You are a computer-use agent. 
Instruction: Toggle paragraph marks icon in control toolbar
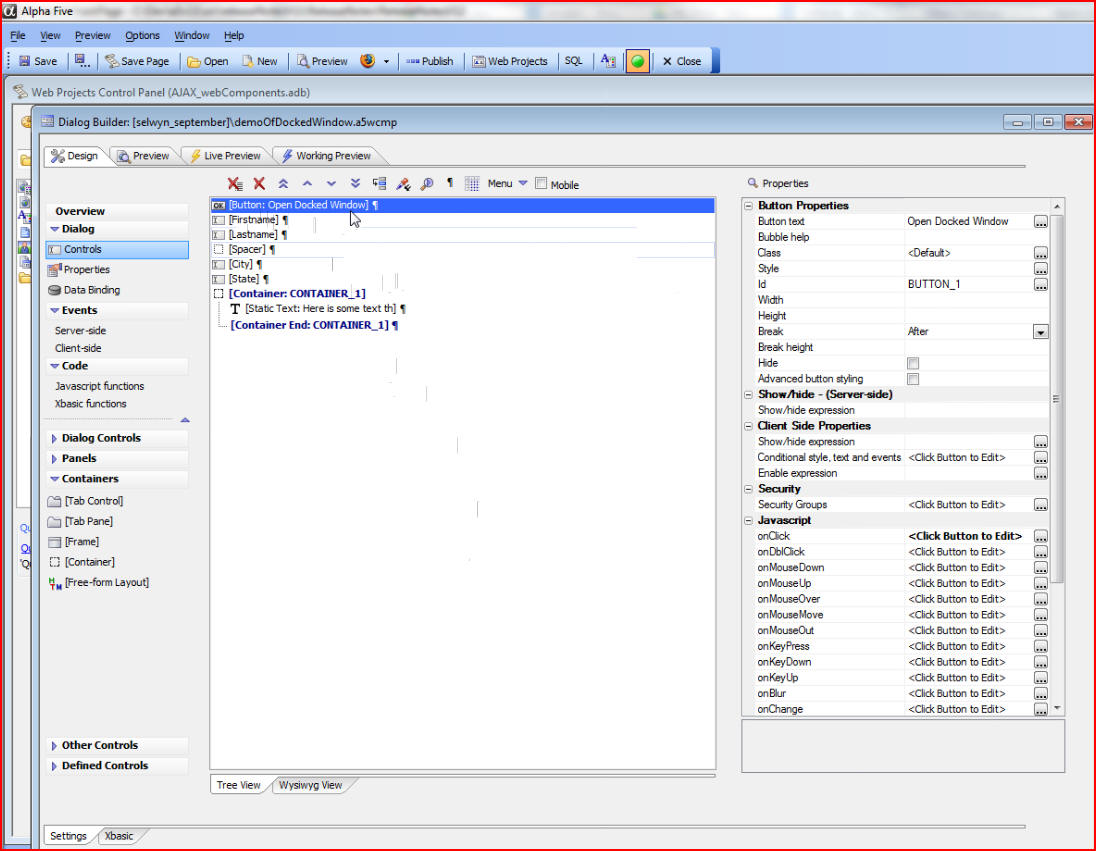[x=450, y=183]
